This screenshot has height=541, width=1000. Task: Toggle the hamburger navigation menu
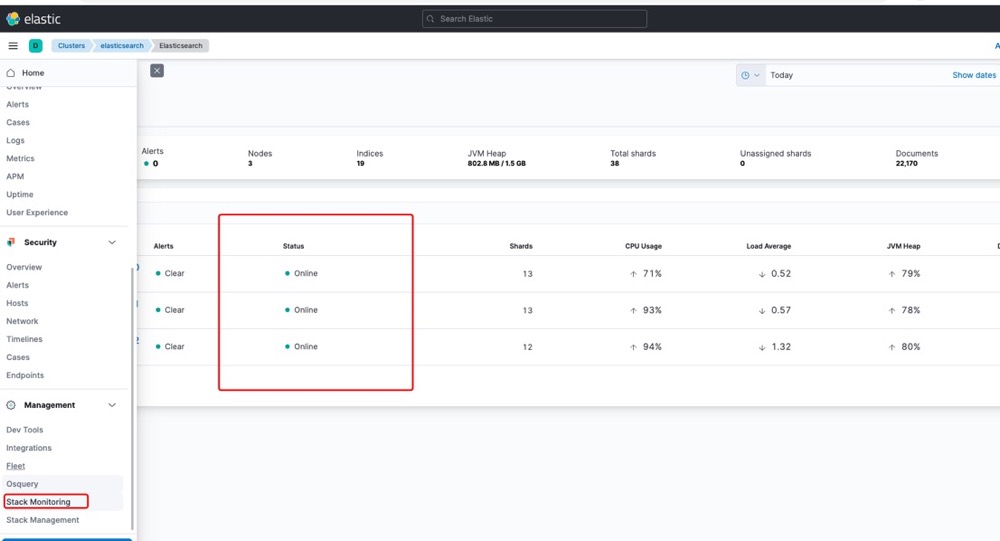click(13, 46)
